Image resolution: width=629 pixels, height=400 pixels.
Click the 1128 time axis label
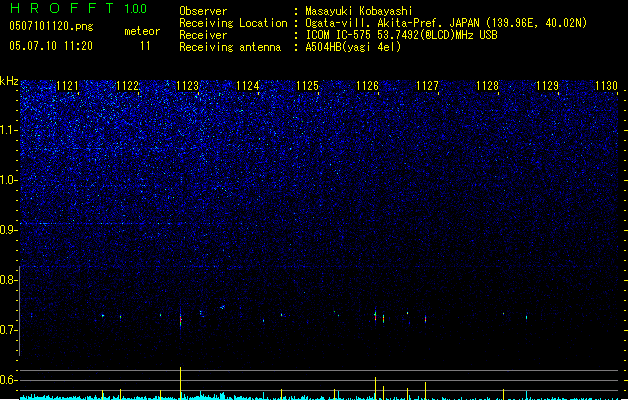[487, 86]
